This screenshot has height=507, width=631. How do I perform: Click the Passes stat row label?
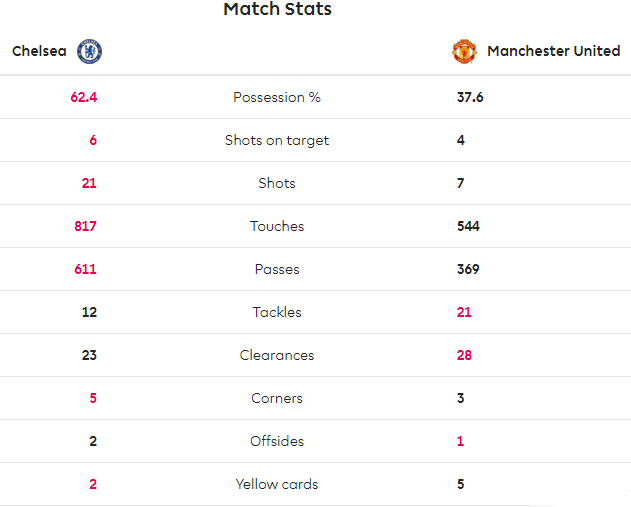(x=277, y=269)
